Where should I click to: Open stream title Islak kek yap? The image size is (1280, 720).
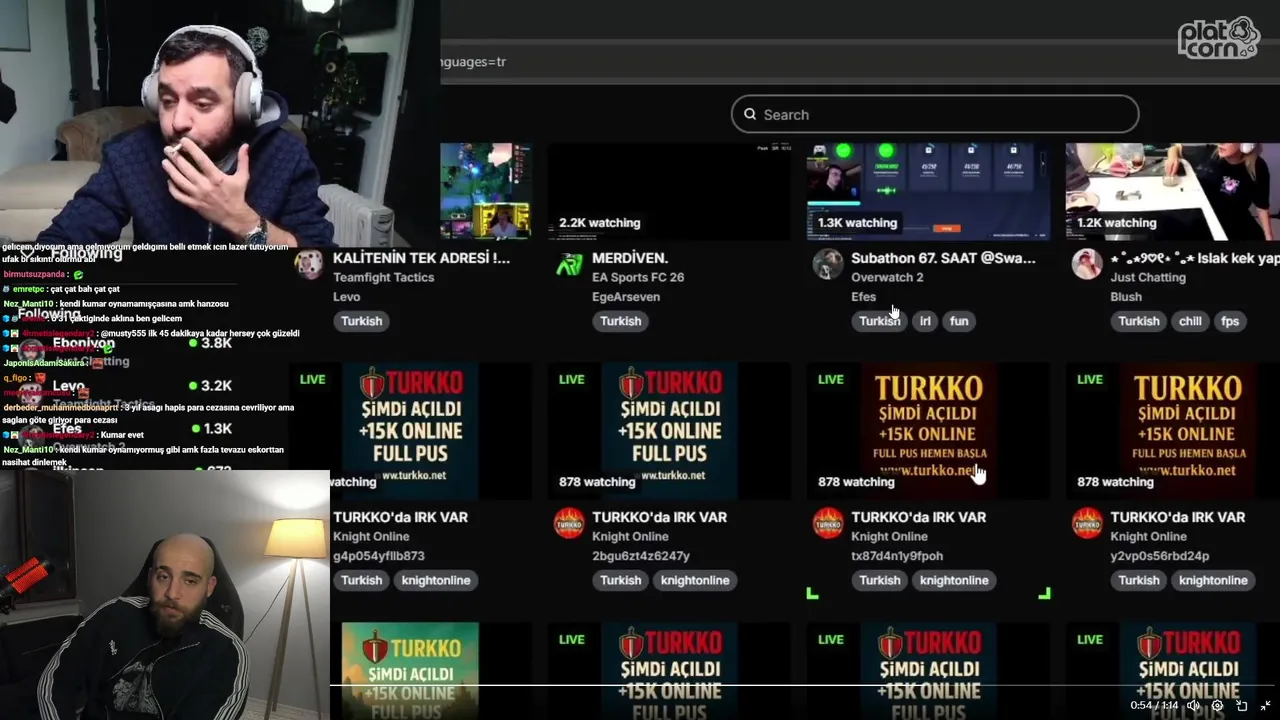click(1195, 258)
